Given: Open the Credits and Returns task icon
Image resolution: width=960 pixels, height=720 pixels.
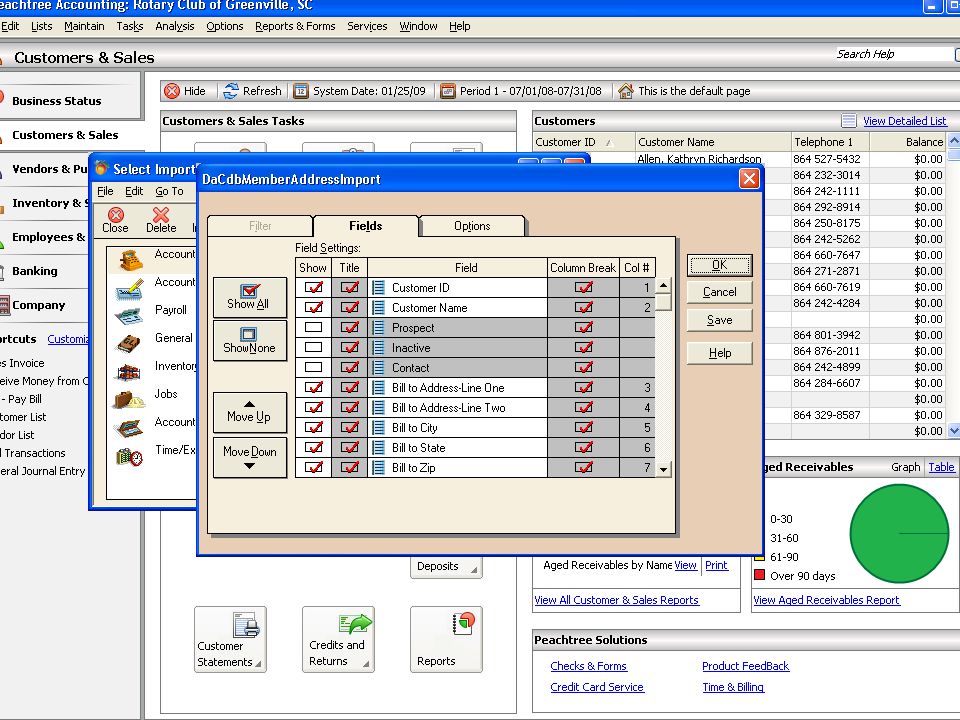Looking at the screenshot, I should click(x=338, y=640).
